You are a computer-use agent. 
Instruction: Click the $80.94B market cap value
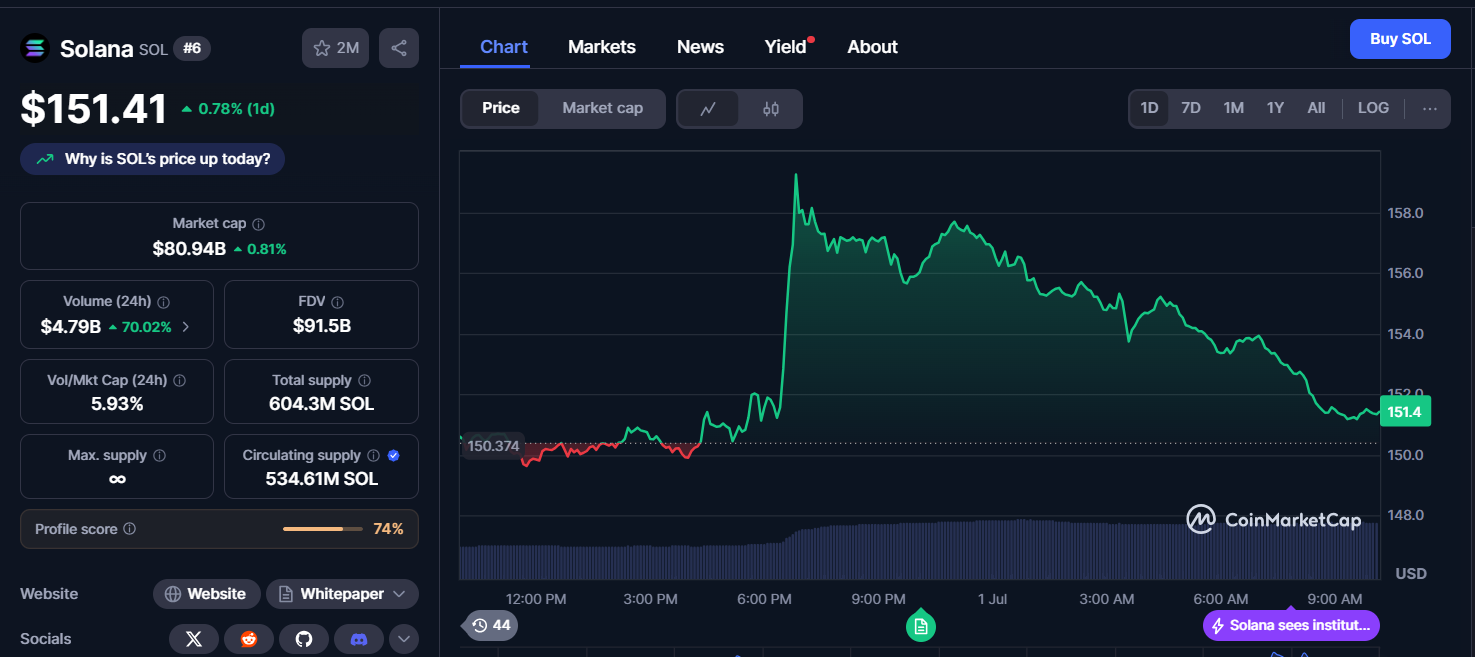pos(189,249)
